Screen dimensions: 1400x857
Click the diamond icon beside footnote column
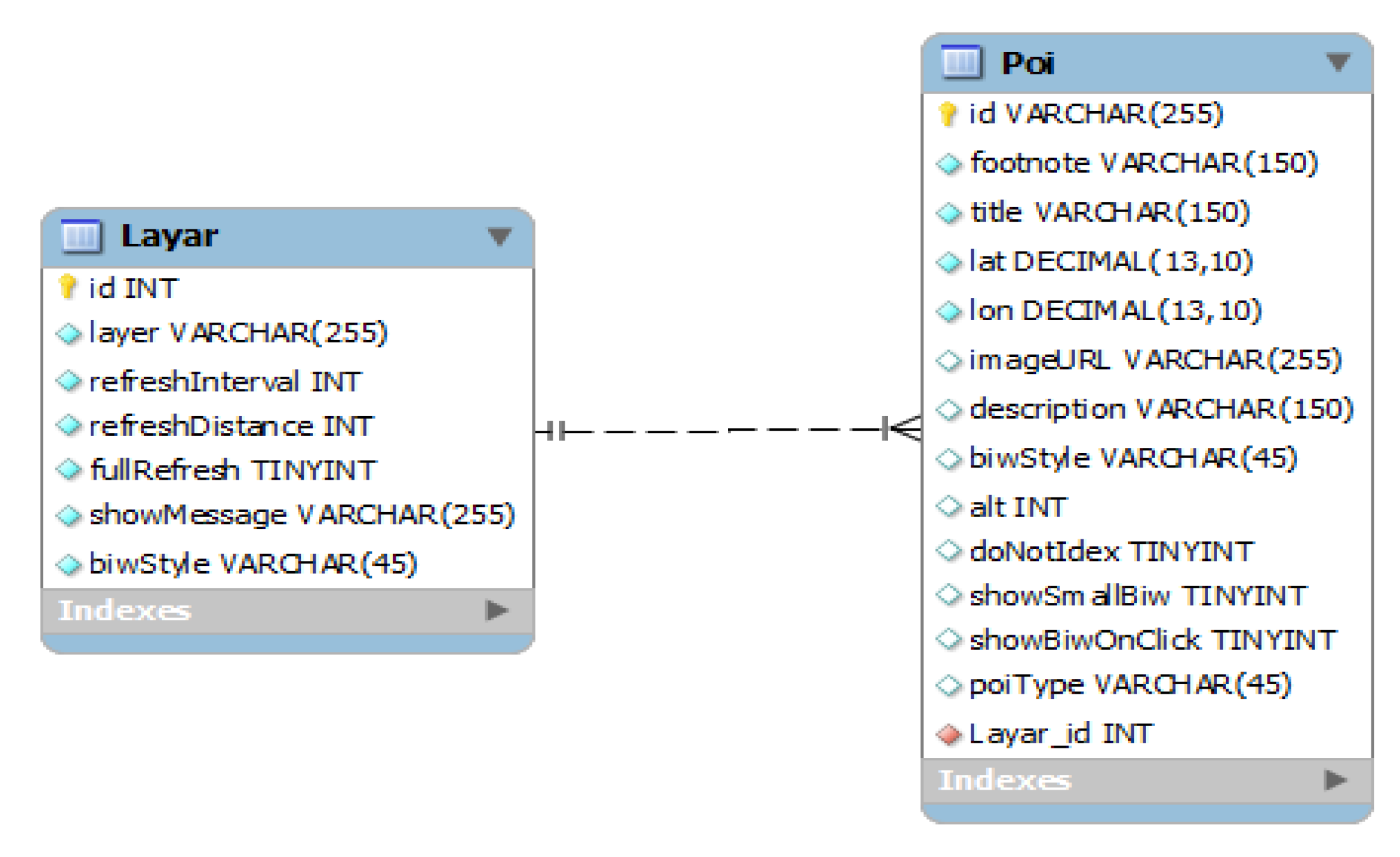pyautogui.click(x=949, y=164)
